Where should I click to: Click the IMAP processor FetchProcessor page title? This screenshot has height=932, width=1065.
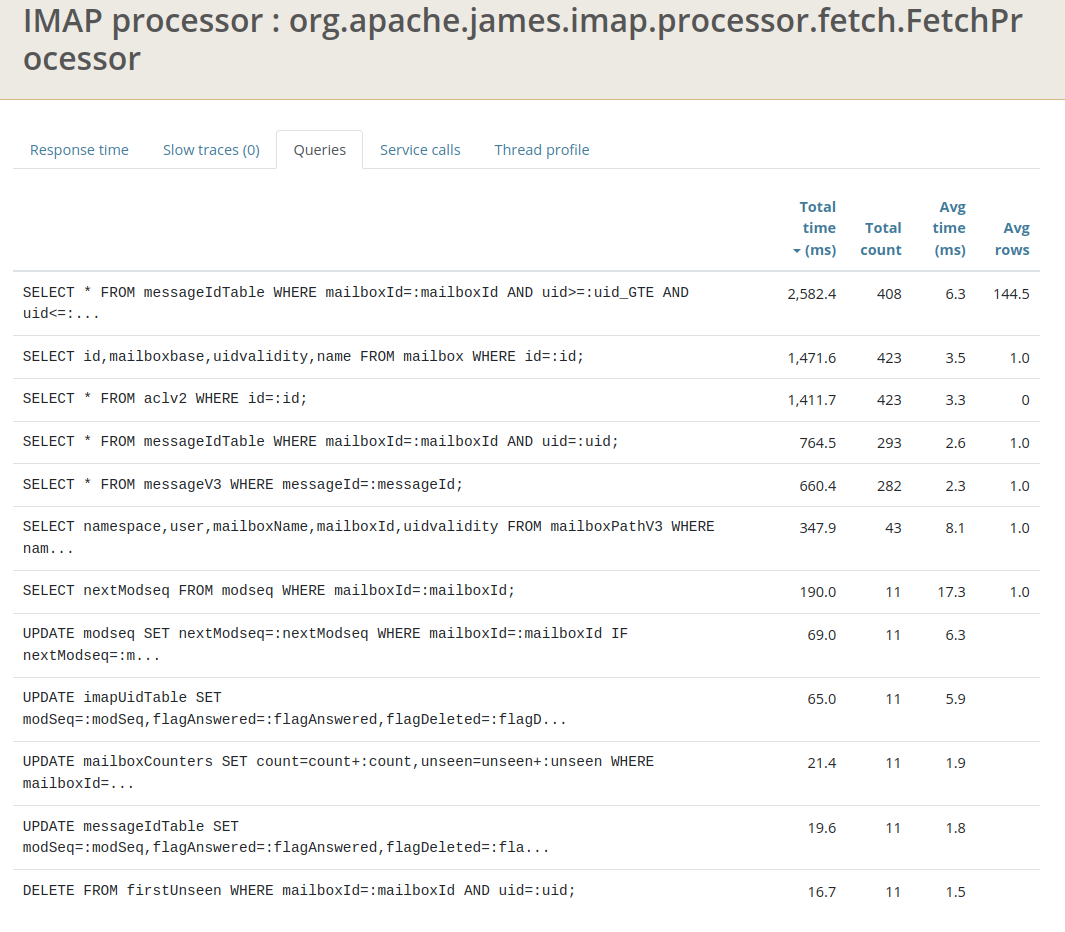pos(522,39)
